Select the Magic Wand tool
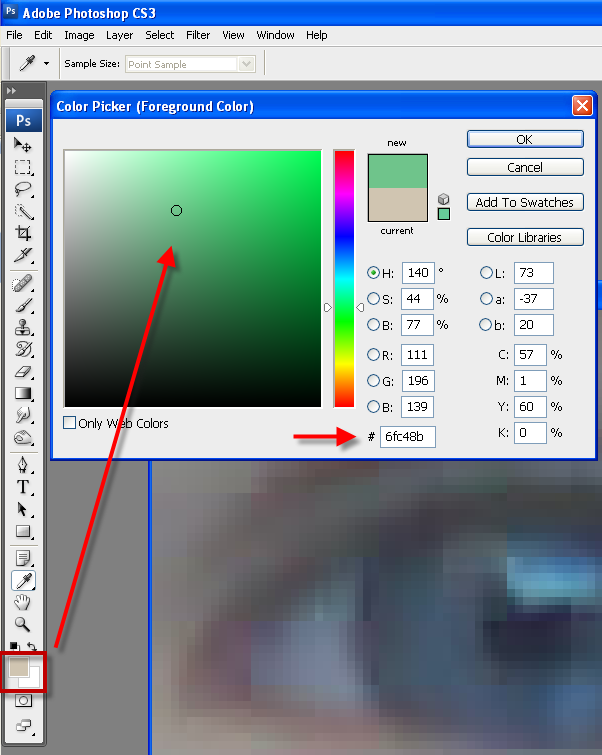 pos(23,211)
